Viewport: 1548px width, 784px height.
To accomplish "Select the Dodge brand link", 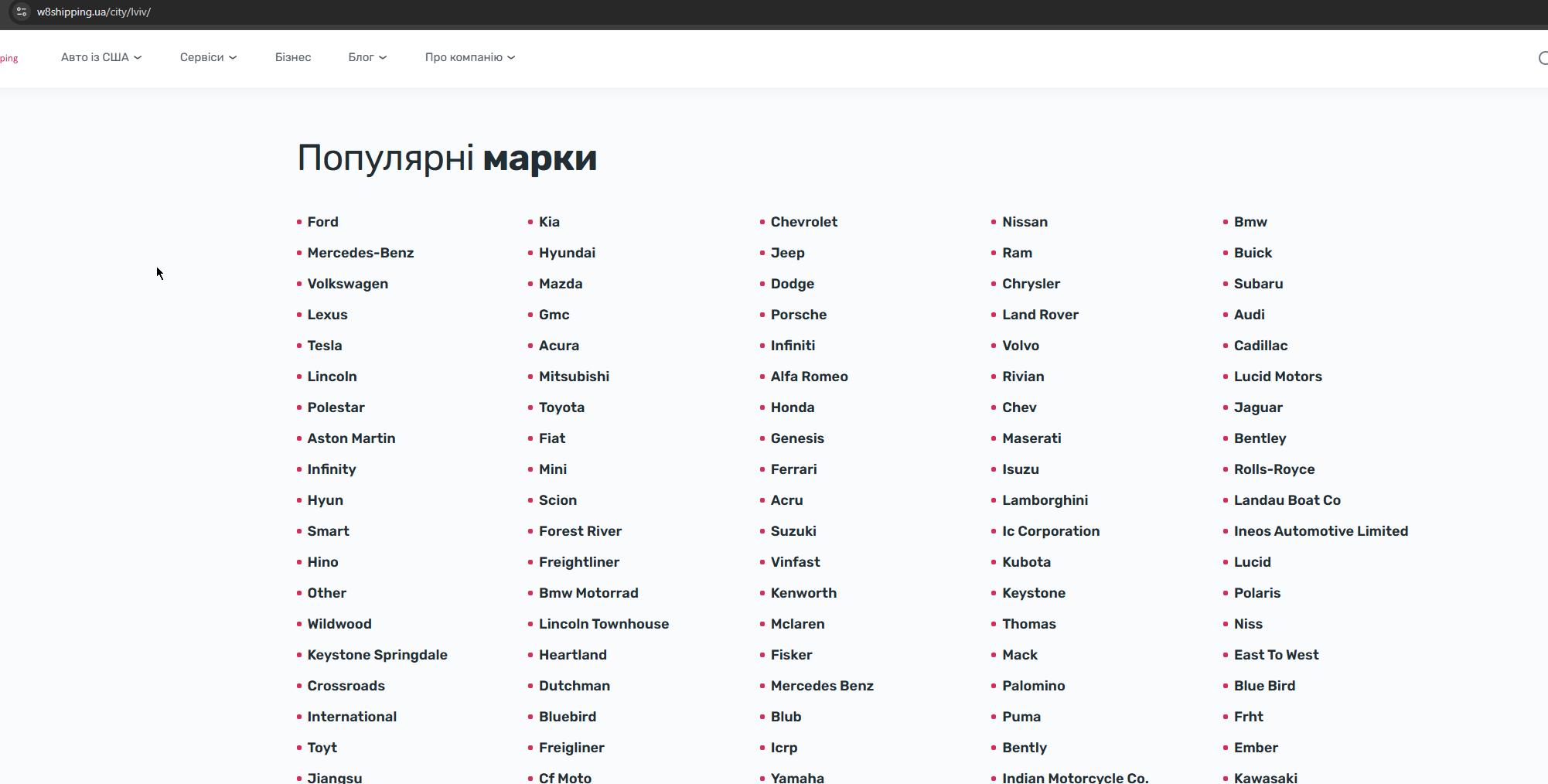I will click(x=793, y=284).
